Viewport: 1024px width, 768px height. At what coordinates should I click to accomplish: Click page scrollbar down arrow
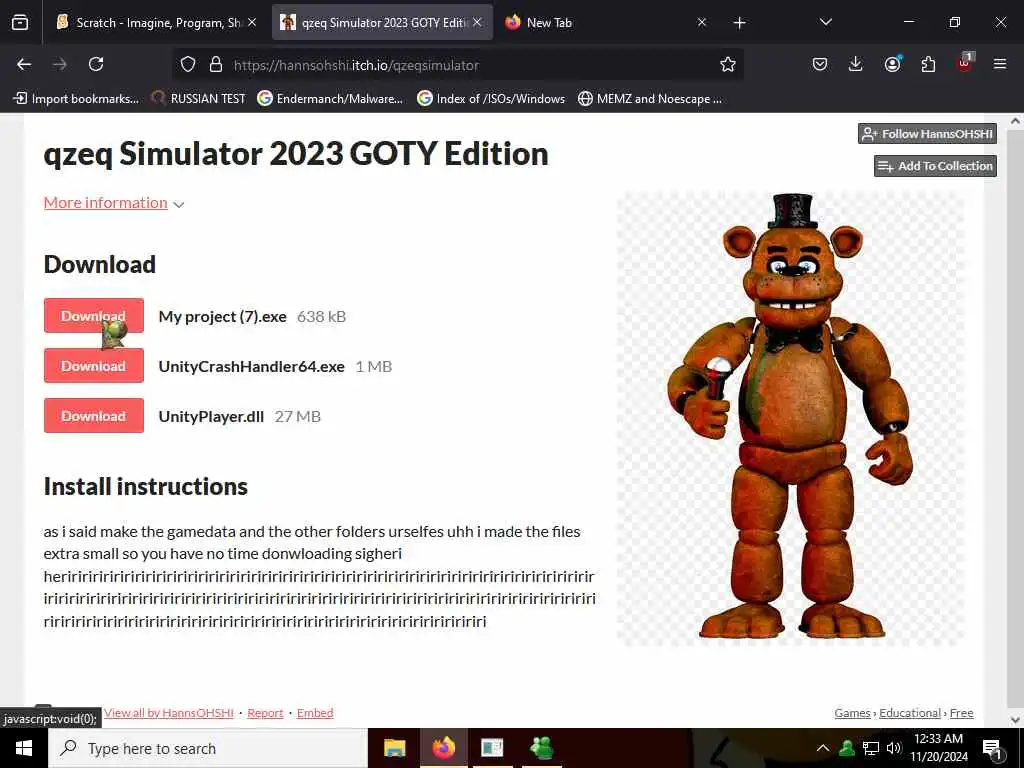point(1016,720)
